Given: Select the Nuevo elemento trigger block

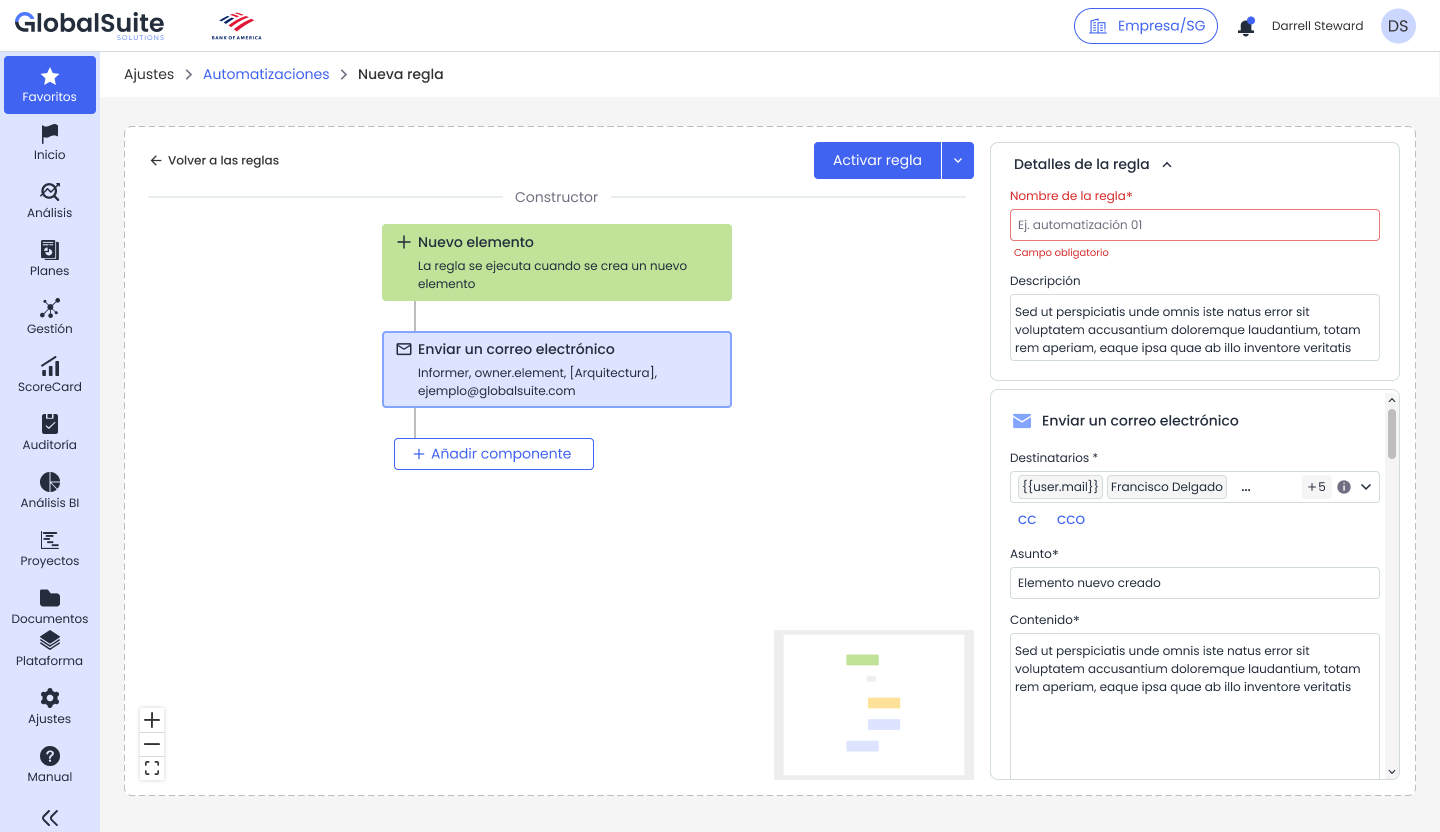Looking at the screenshot, I should pyautogui.click(x=557, y=262).
